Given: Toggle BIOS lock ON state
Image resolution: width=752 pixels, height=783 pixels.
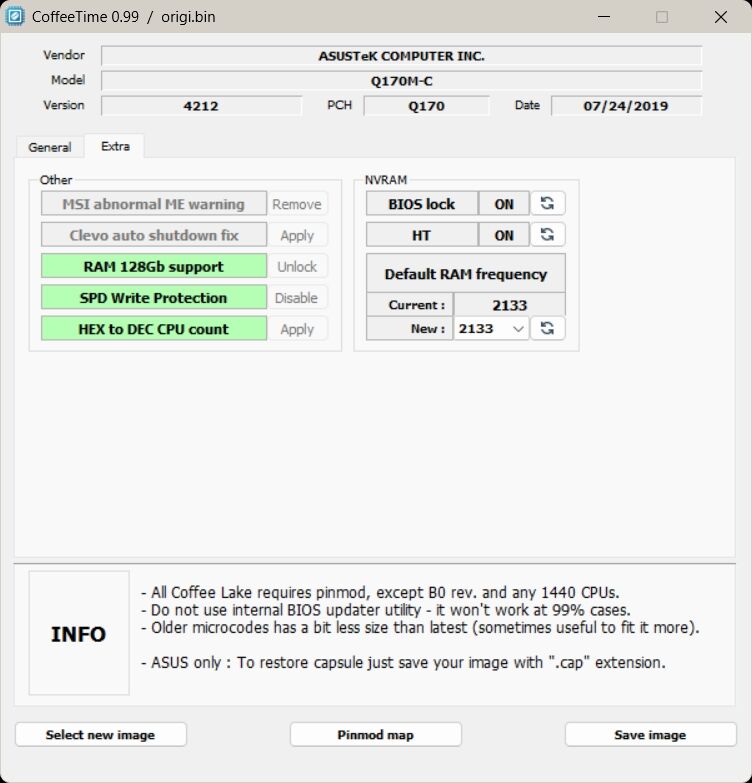Looking at the screenshot, I should click(503, 204).
